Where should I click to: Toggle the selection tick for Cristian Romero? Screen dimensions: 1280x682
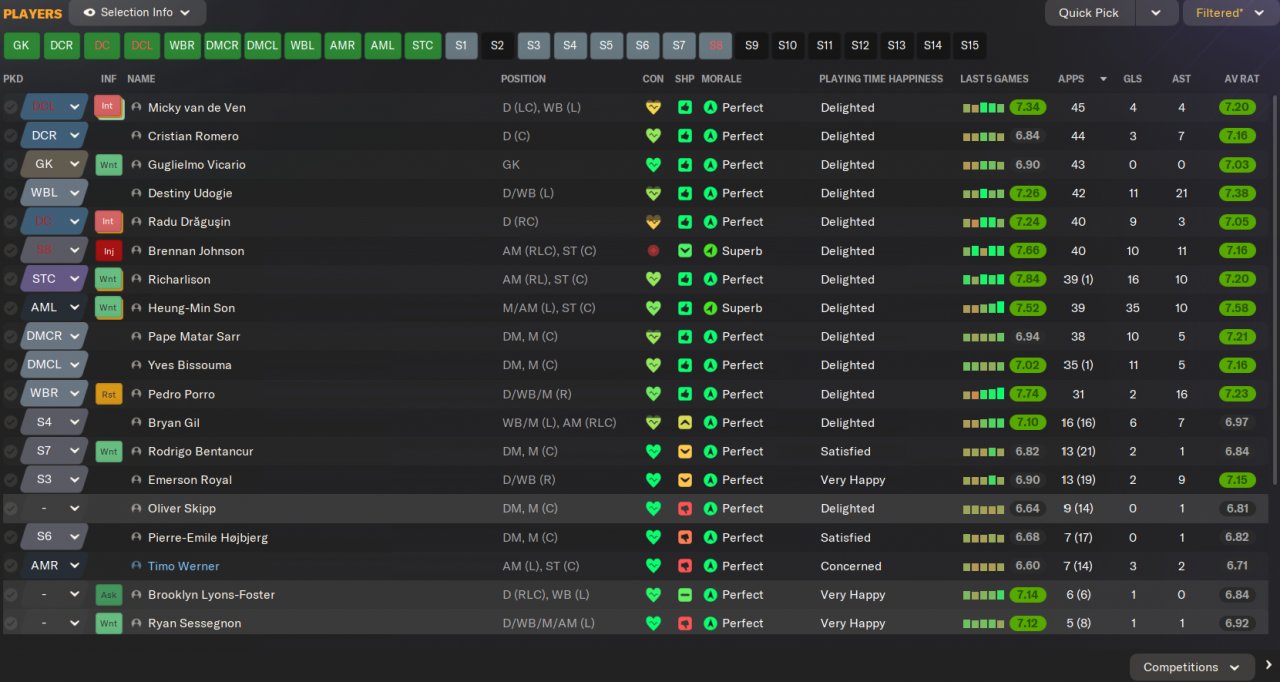point(10,136)
